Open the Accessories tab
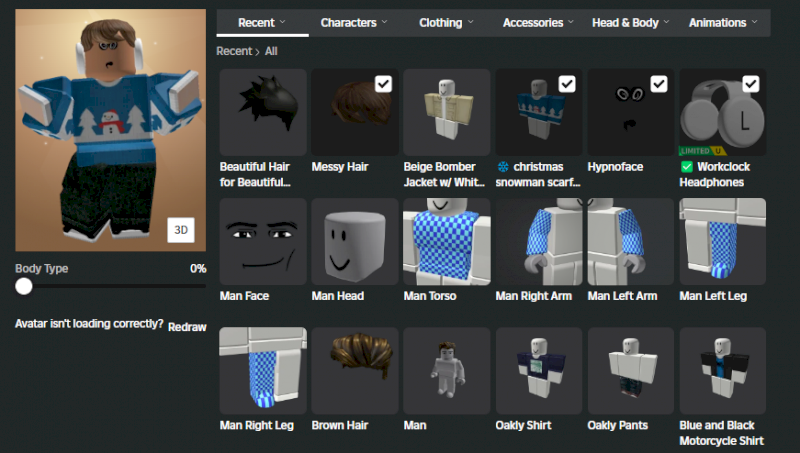Viewport: 800px width, 453px height. click(x=538, y=23)
